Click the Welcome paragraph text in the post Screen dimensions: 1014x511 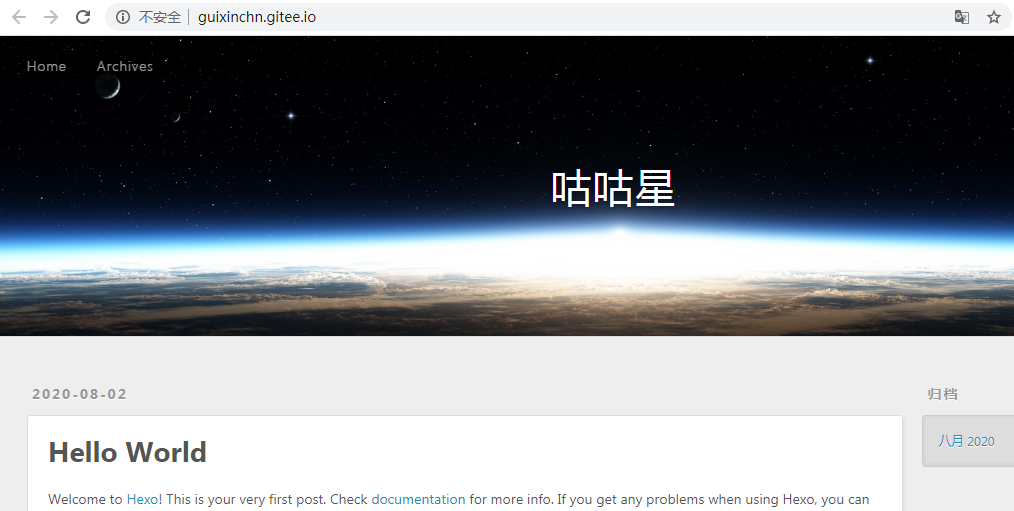tap(458, 499)
